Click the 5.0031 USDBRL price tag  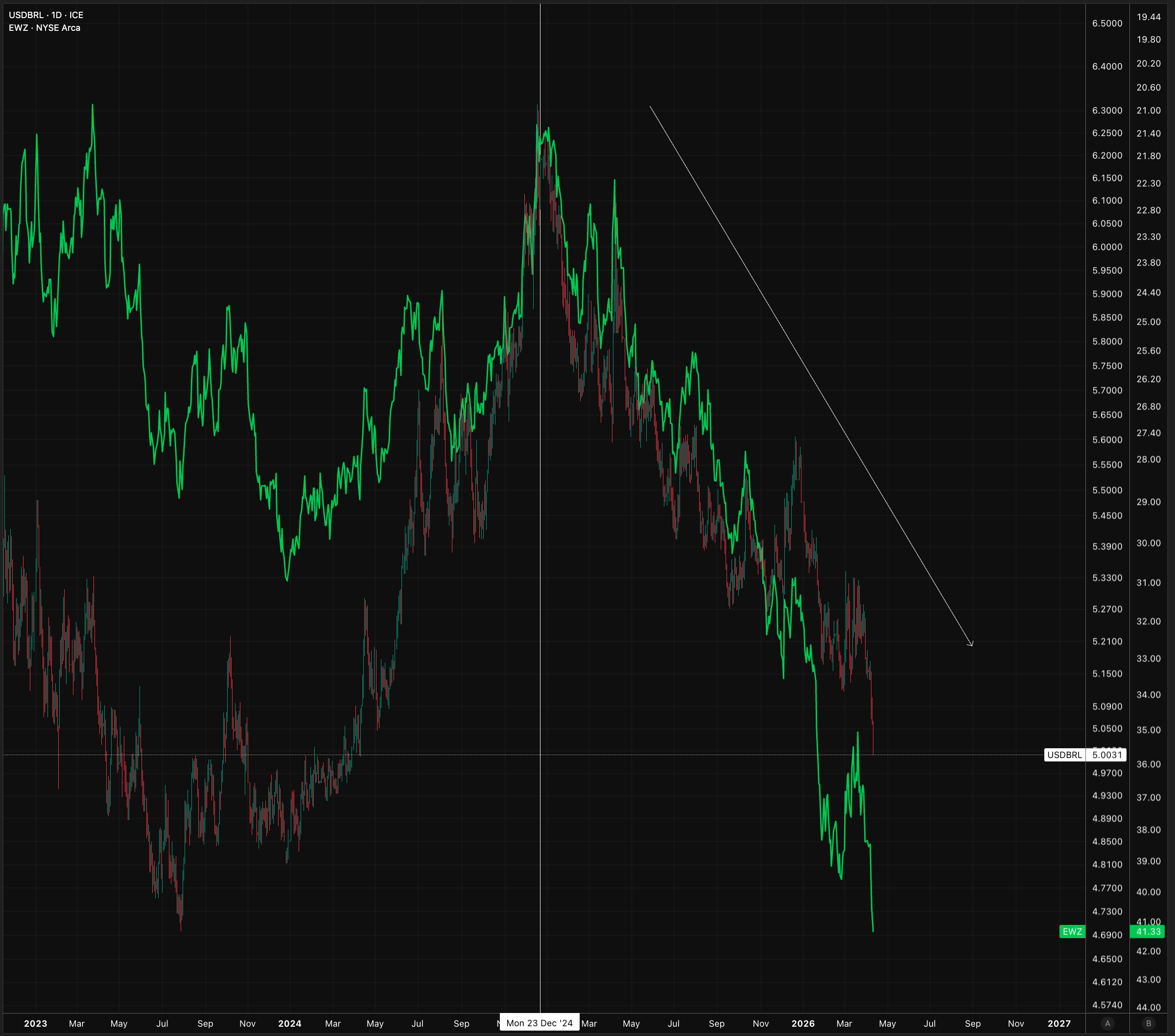(x=1106, y=755)
